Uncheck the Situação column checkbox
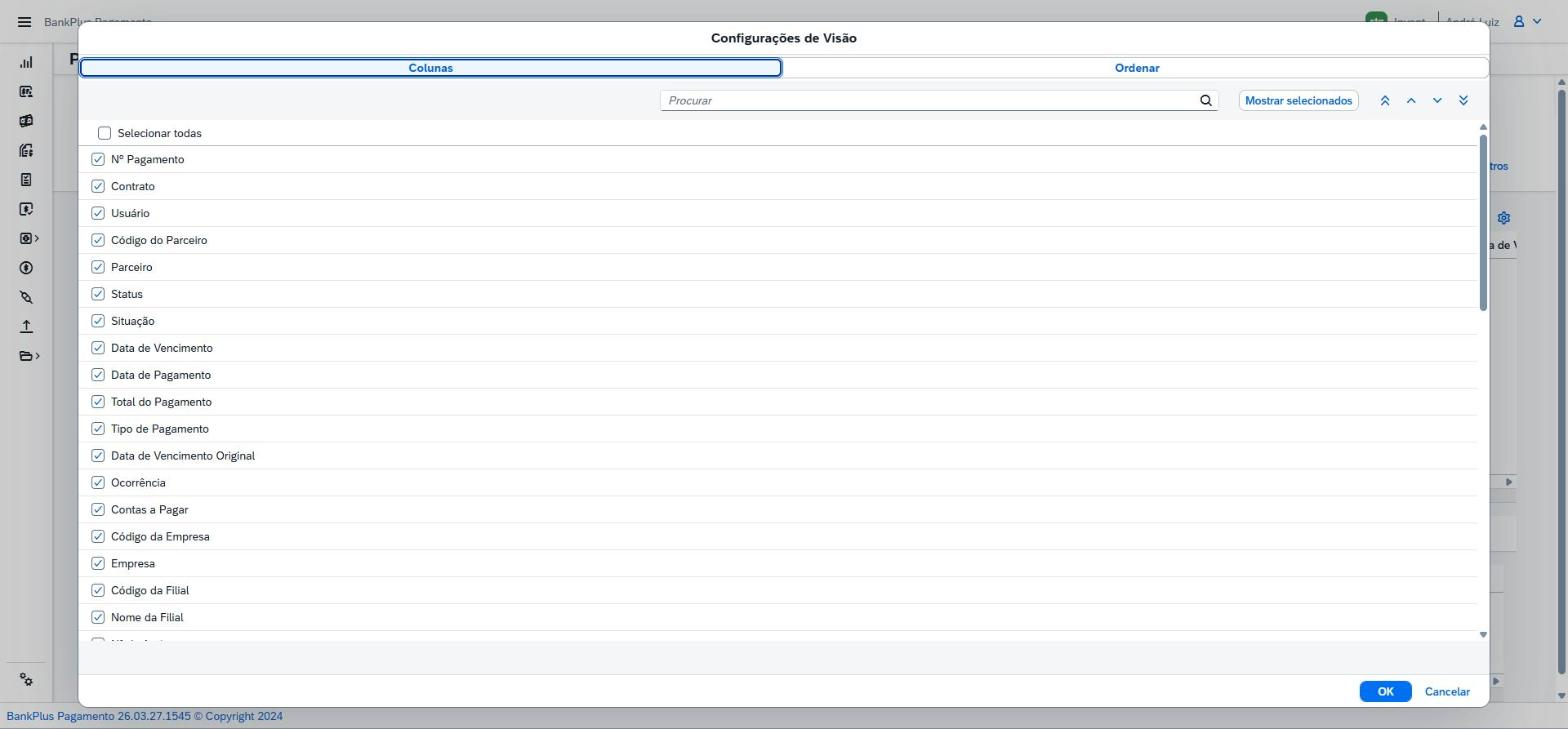1568x729 pixels. tap(98, 321)
